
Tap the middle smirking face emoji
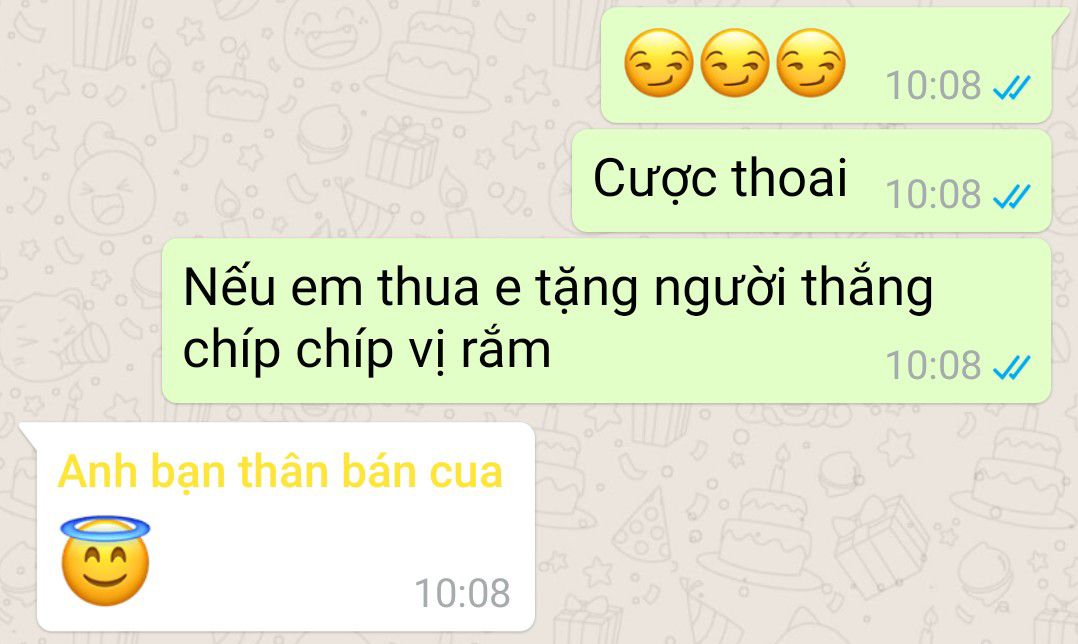(734, 63)
